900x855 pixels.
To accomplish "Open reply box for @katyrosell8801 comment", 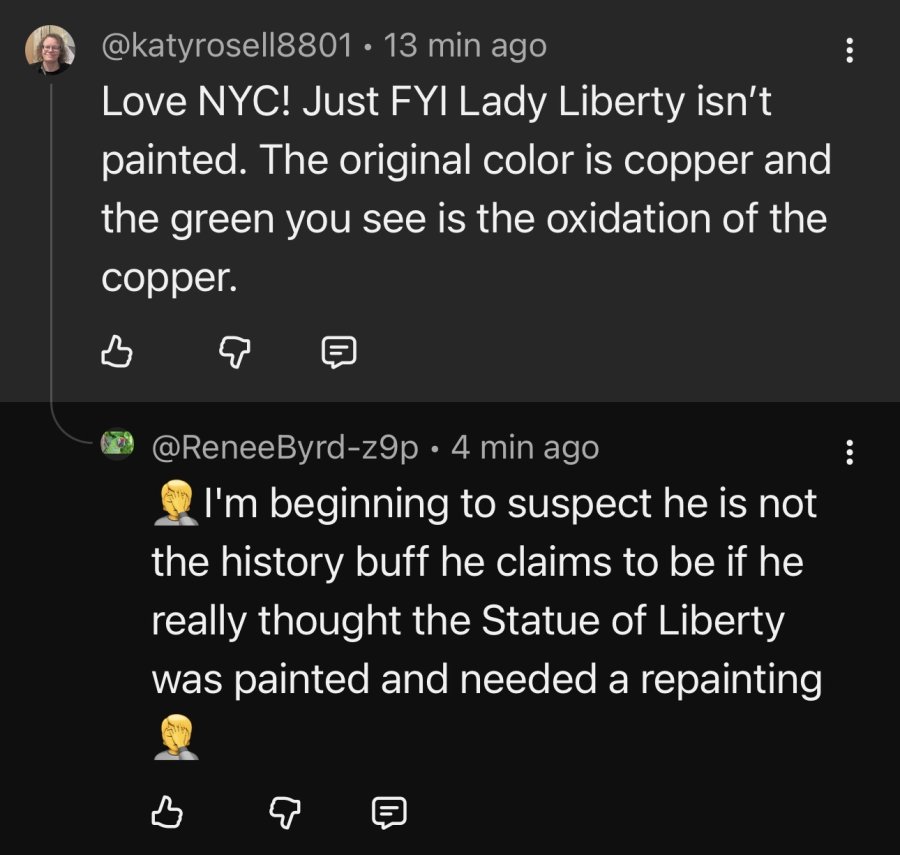I will [x=339, y=352].
